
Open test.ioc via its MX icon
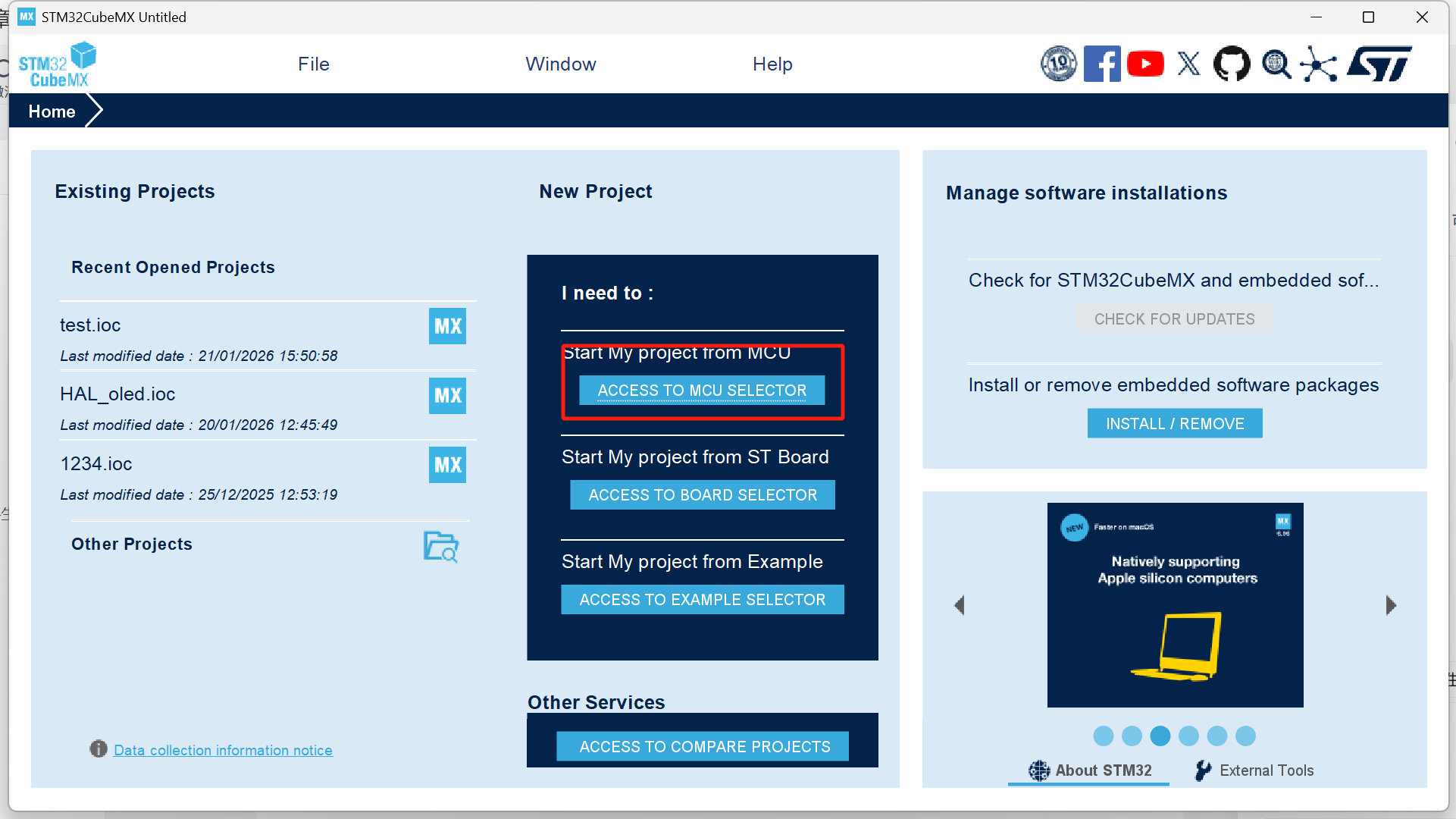(x=447, y=326)
